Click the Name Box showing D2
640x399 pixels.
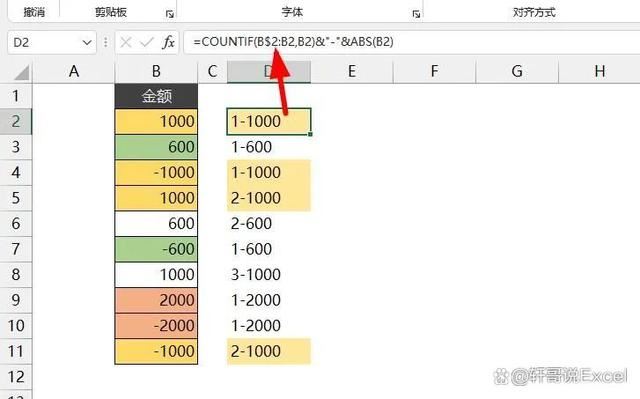pos(52,42)
